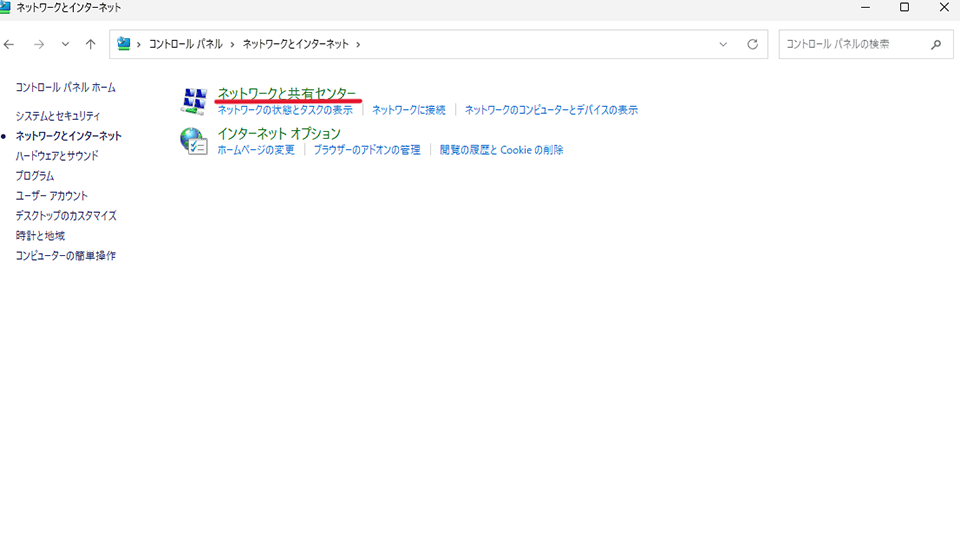Refresh the Control Panel view
Screen dimensions: 960x538
pyautogui.click(x=752, y=45)
